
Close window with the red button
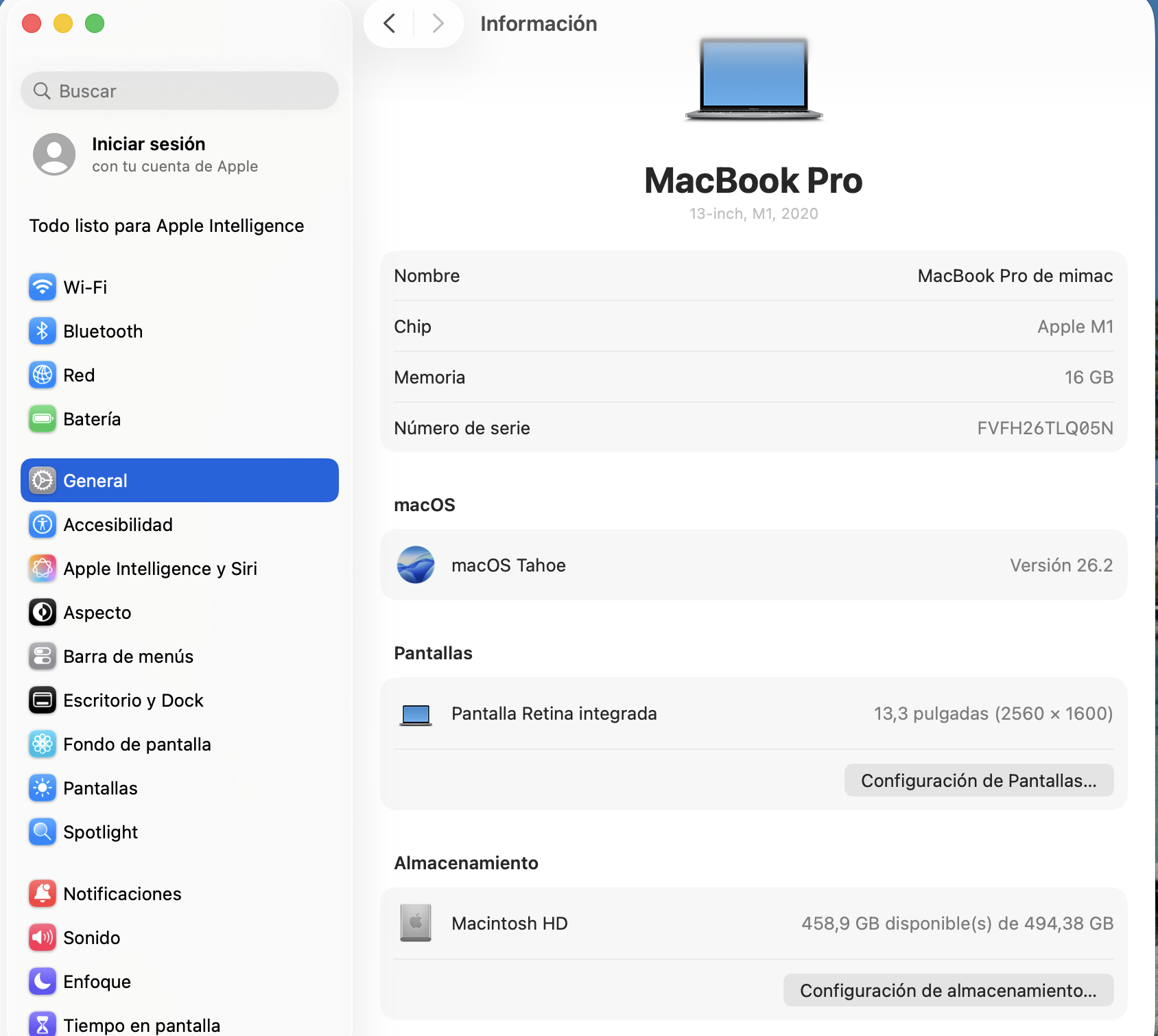click(x=32, y=23)
